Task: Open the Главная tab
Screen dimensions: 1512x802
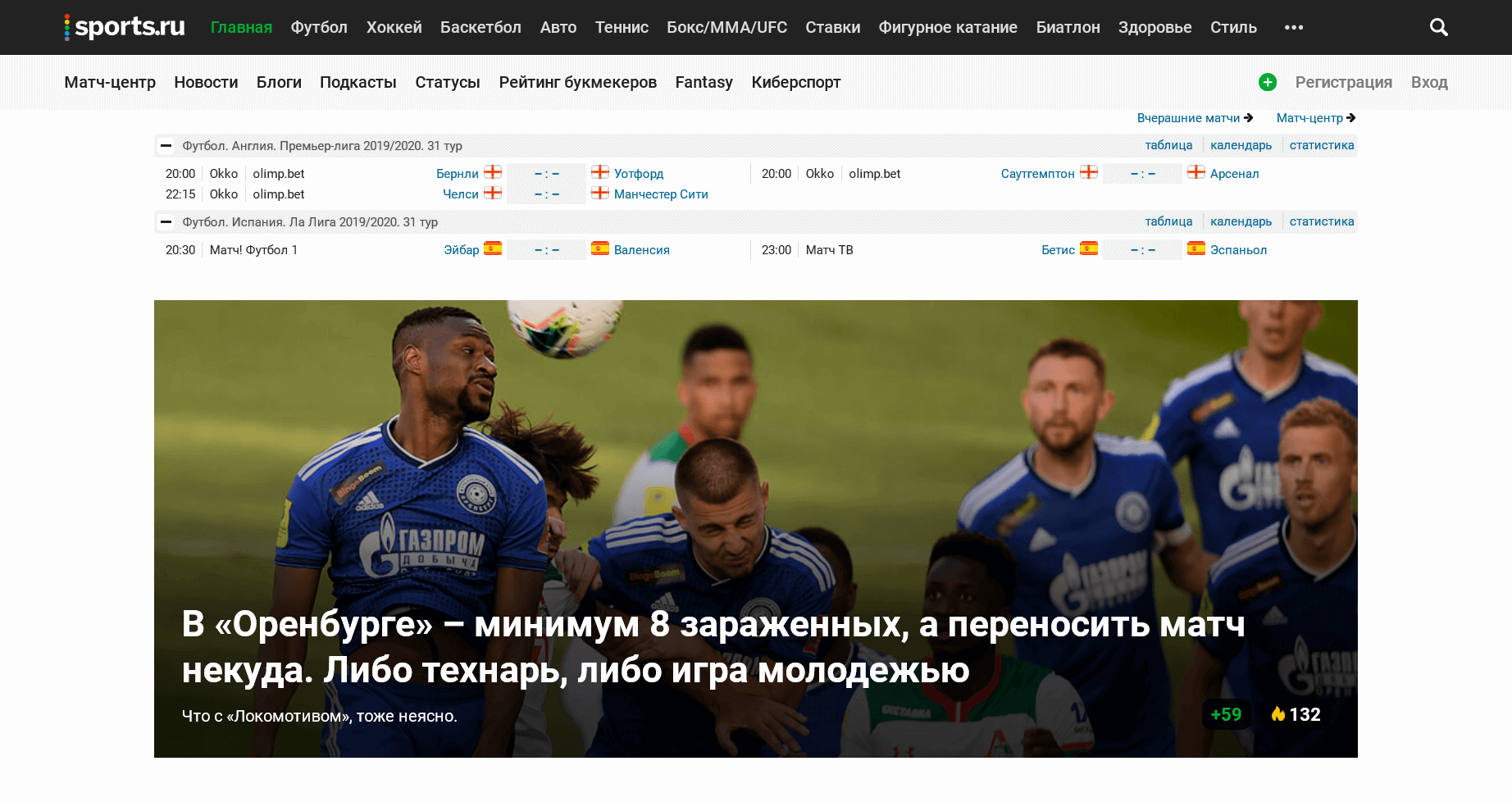Action: point(241,27)
